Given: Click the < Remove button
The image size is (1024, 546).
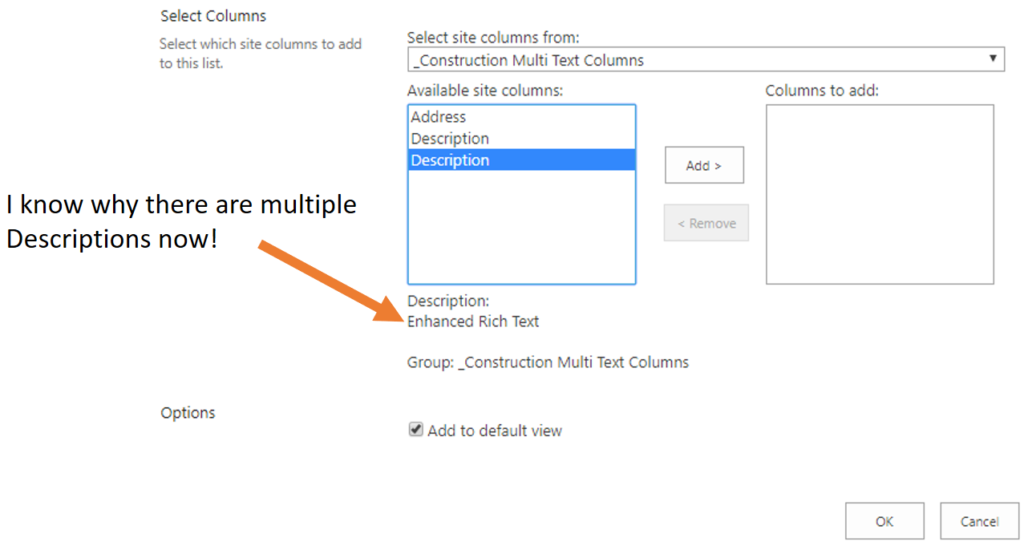Looking at the screenshot, I should (706, 223).
